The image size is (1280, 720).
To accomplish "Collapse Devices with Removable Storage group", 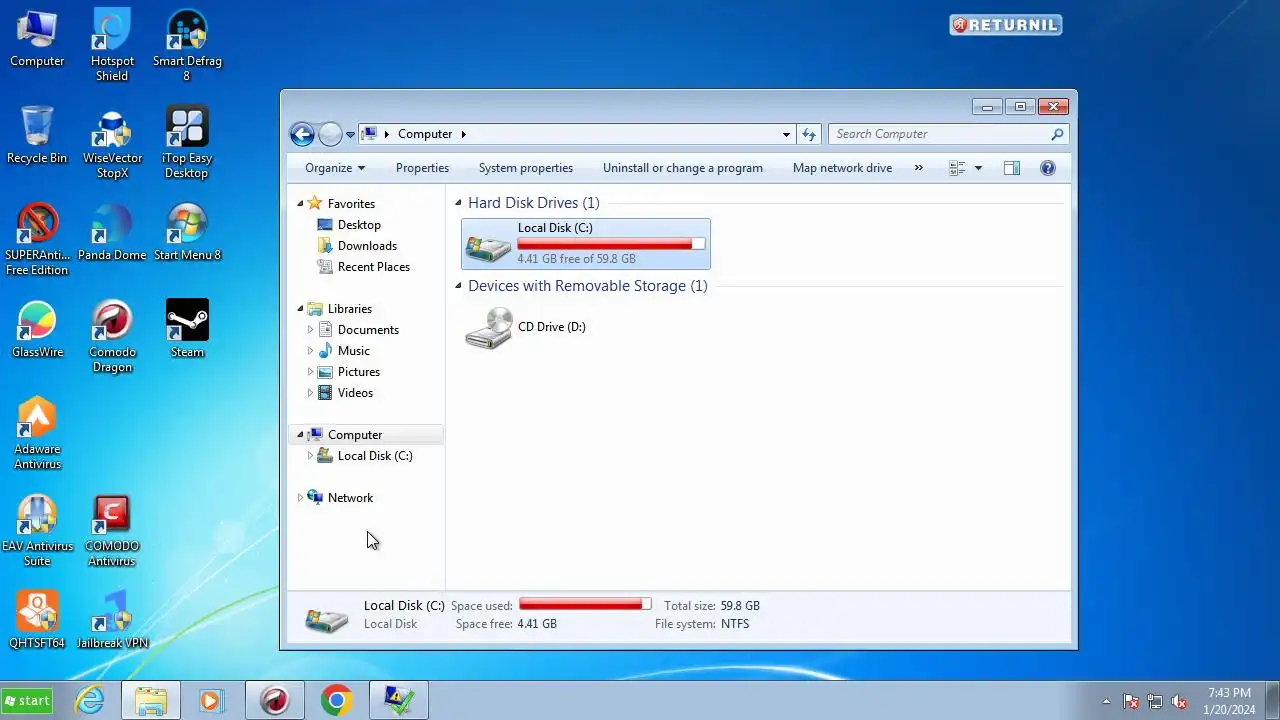I will [459, 286].
